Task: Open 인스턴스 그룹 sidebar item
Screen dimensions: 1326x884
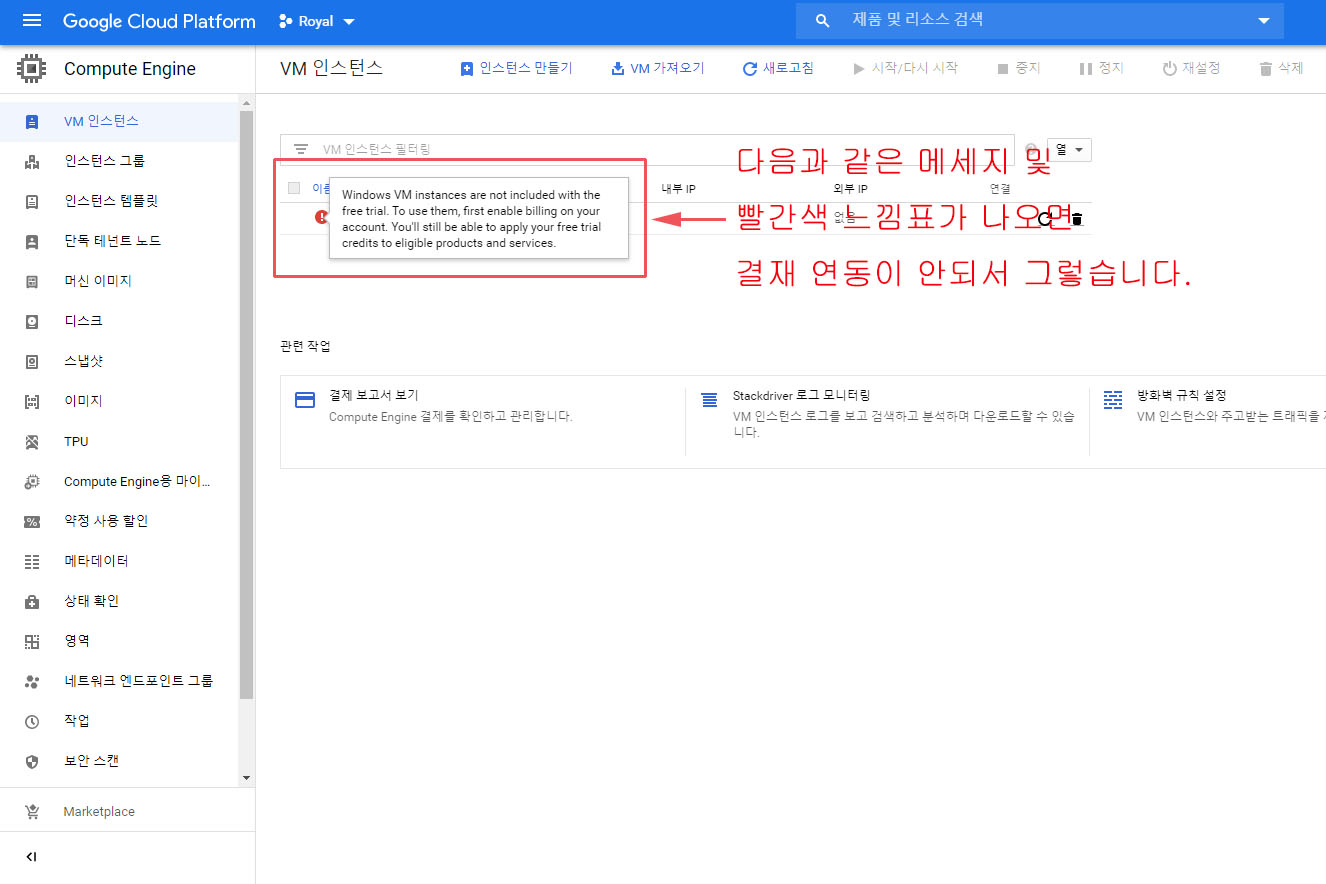Action: click(120, 161)
